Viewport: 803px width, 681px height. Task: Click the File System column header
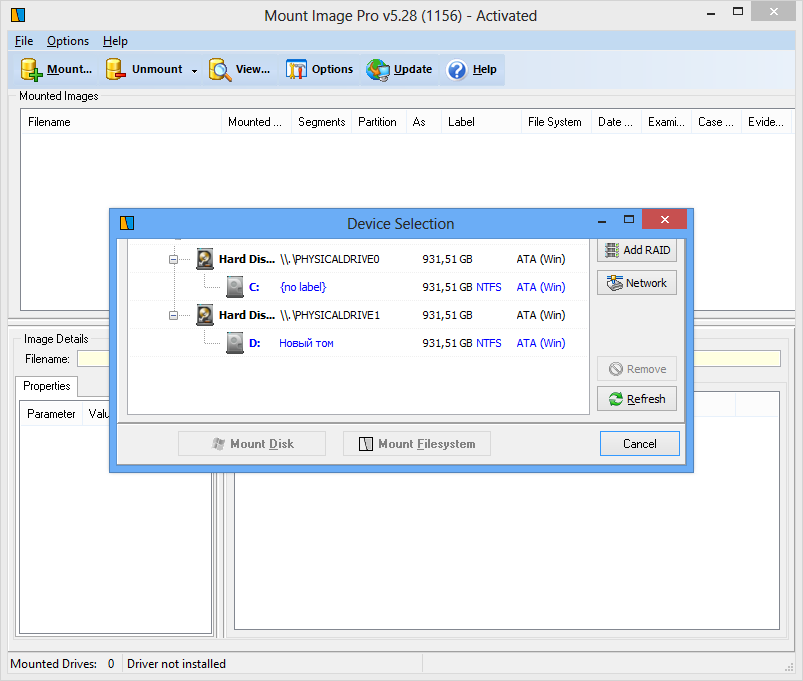[x=556, y=122]
